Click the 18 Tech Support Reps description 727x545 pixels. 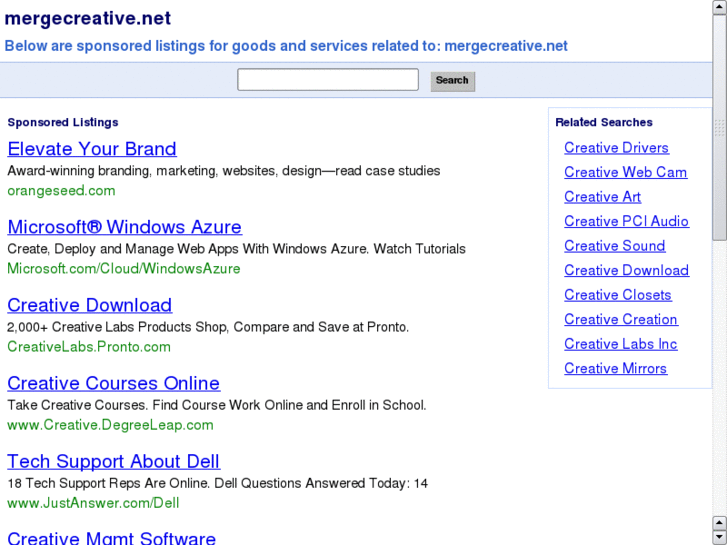(x=217, y=483)
